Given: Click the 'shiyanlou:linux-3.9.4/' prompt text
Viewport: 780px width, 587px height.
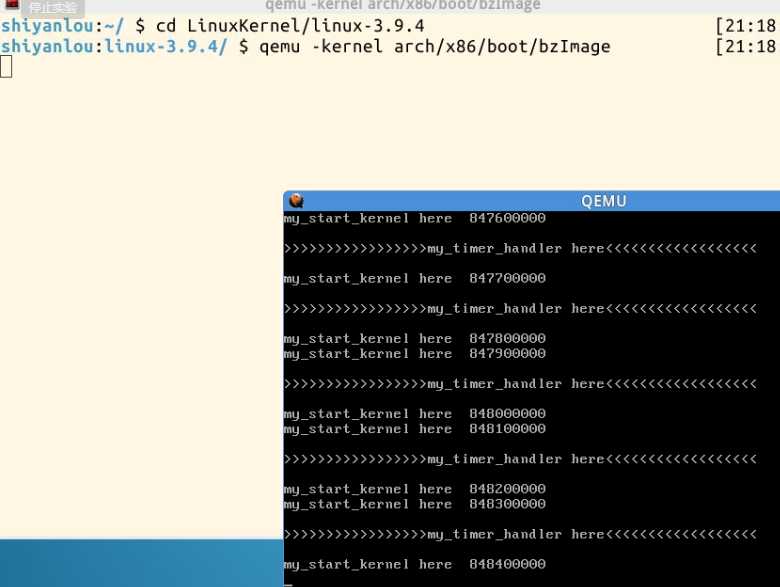Looking at the screenshot, I should pyautogui.click(x=114, y=47).
